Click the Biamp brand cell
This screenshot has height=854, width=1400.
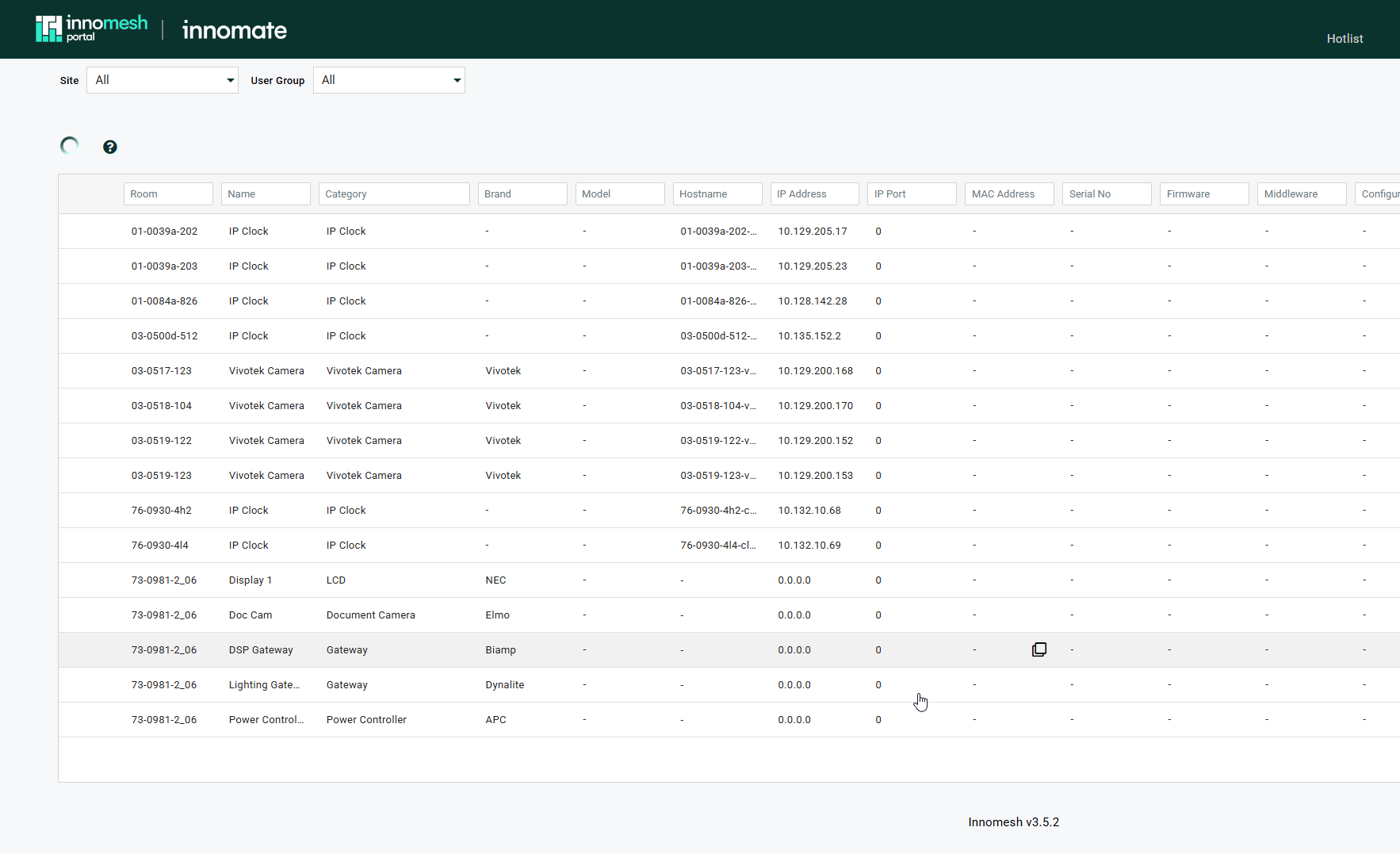[500, 650]
